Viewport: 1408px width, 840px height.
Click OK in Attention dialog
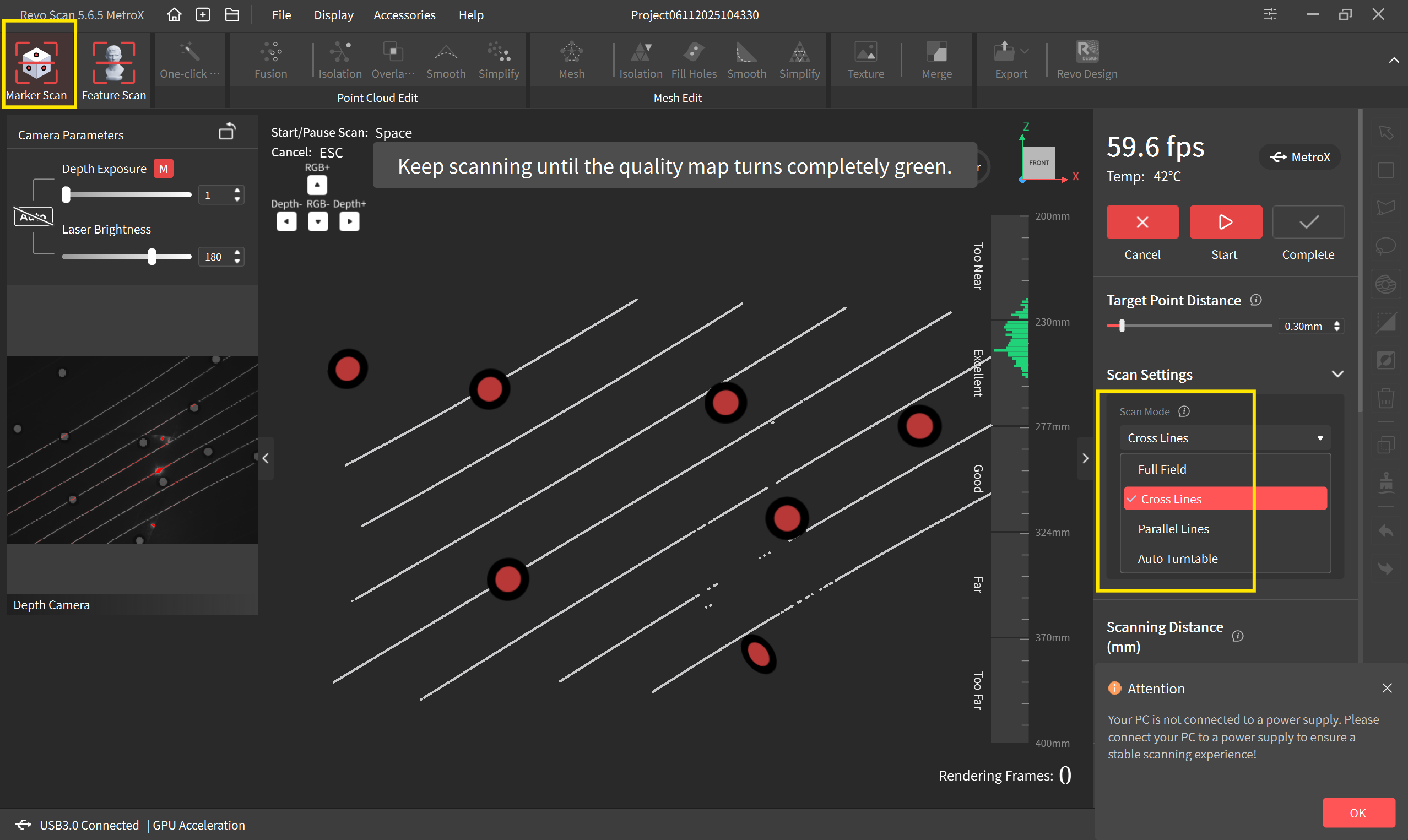1358,813
